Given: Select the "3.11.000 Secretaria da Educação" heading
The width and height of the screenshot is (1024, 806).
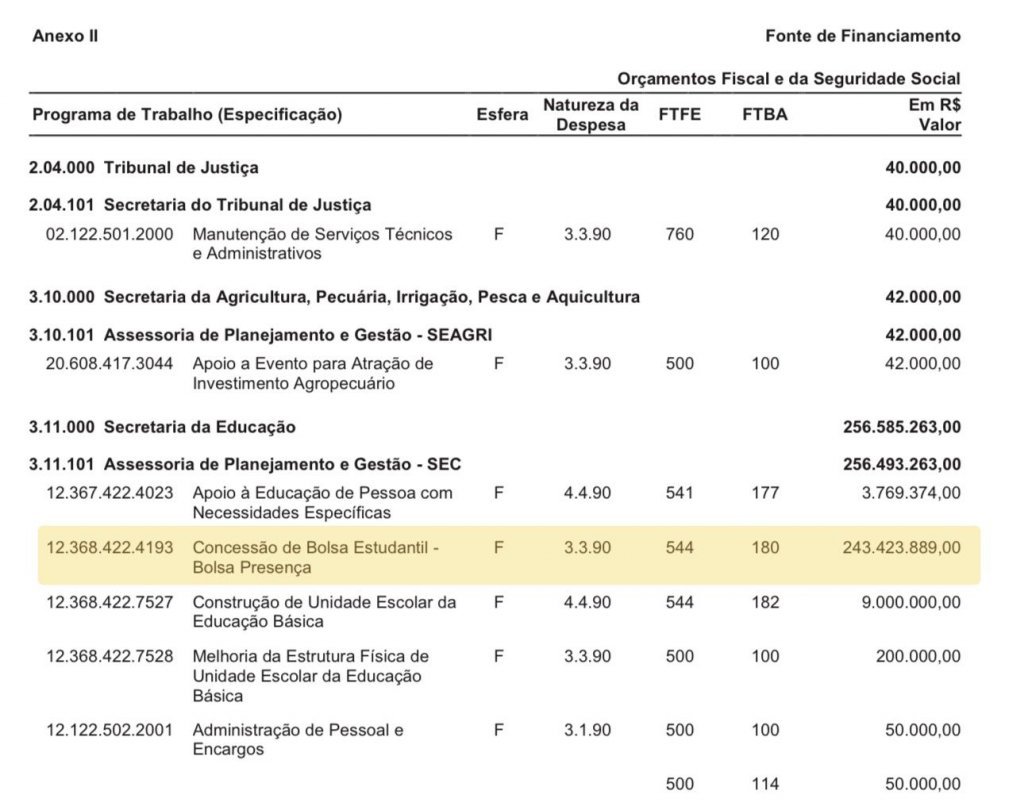Looking at the screenshot, I should click(162, 427).
